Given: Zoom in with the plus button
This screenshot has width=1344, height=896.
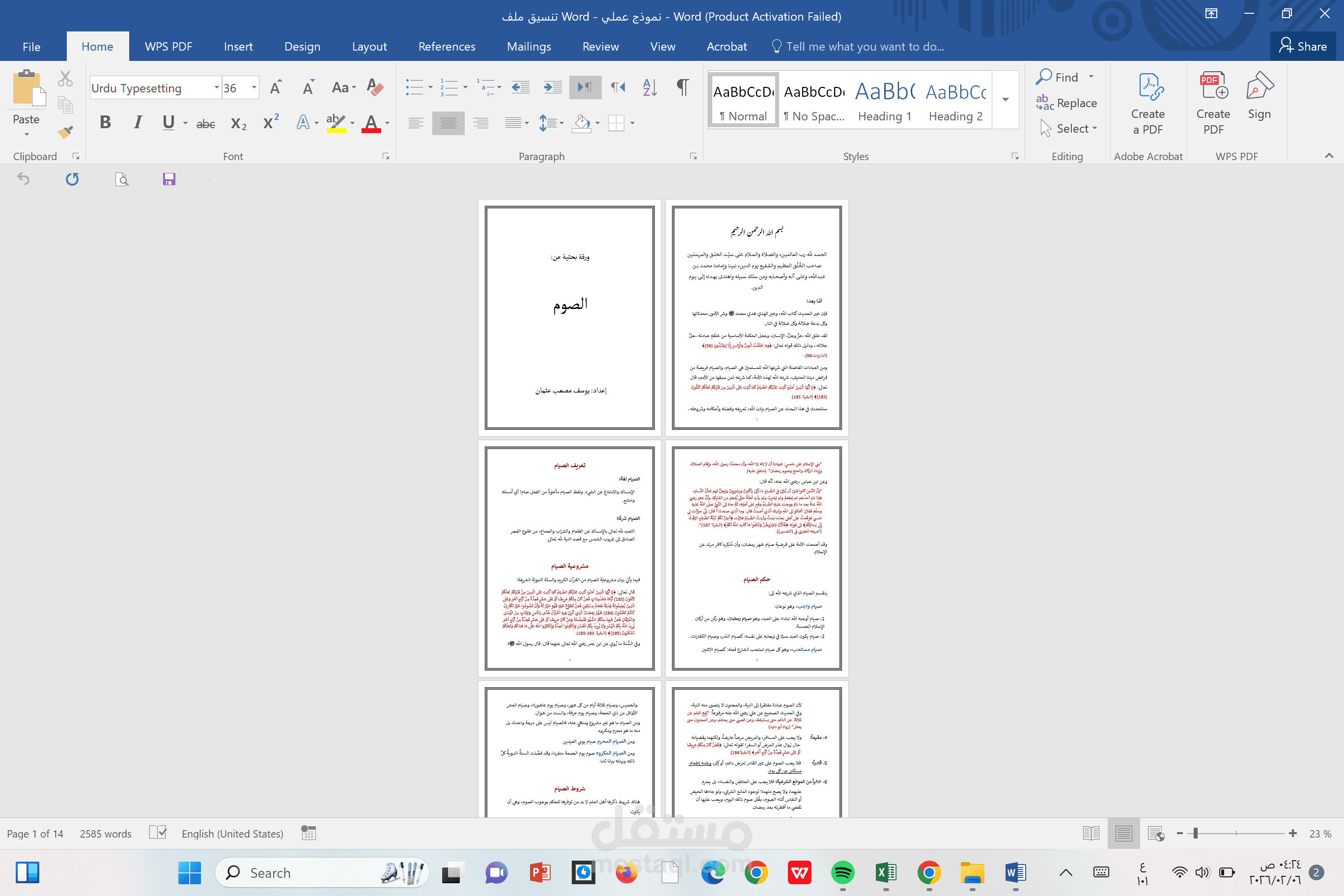Looking at the screenshot, I should [1293, 834].
